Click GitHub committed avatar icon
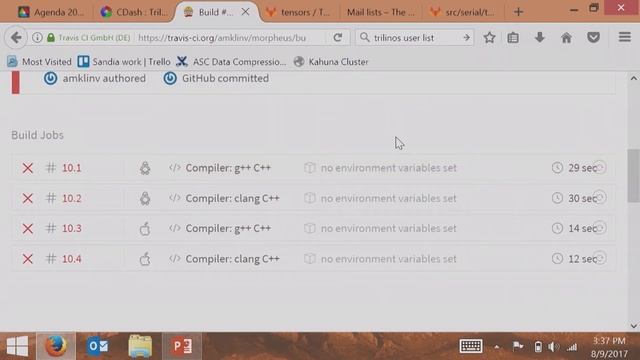Screen dimensions: 640x360 170,78
